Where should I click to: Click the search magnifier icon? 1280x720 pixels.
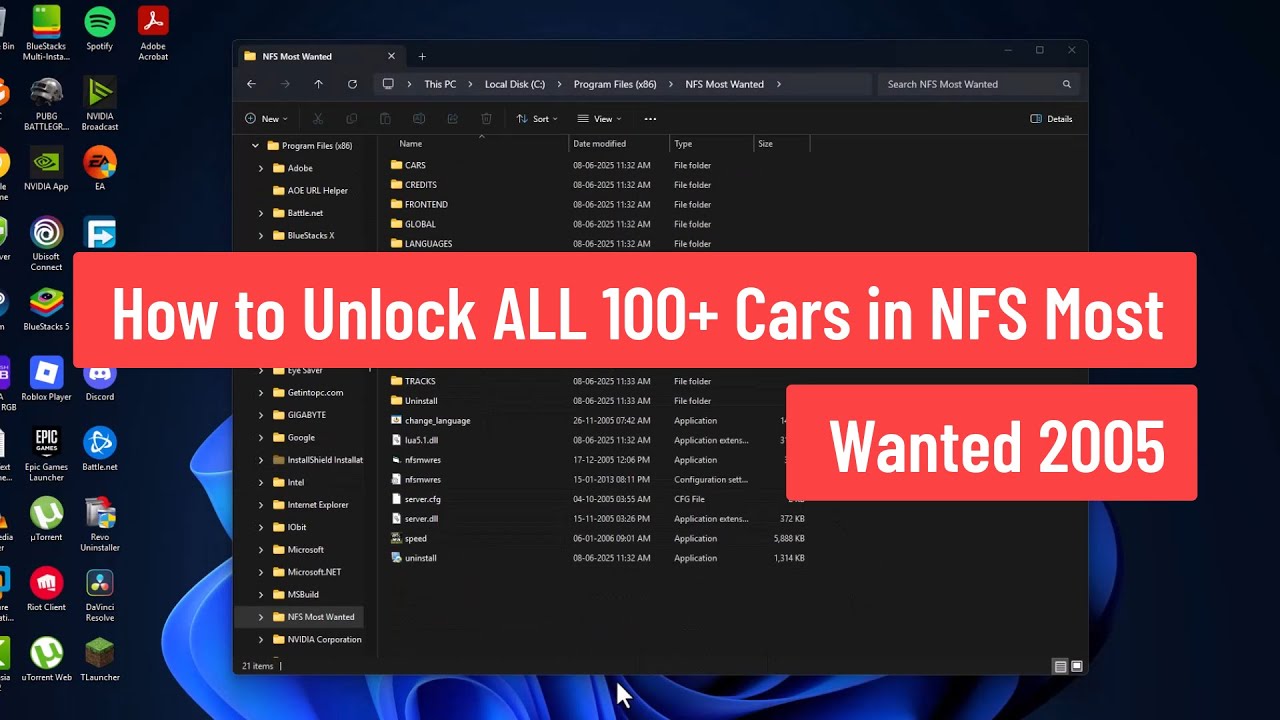1067,84
